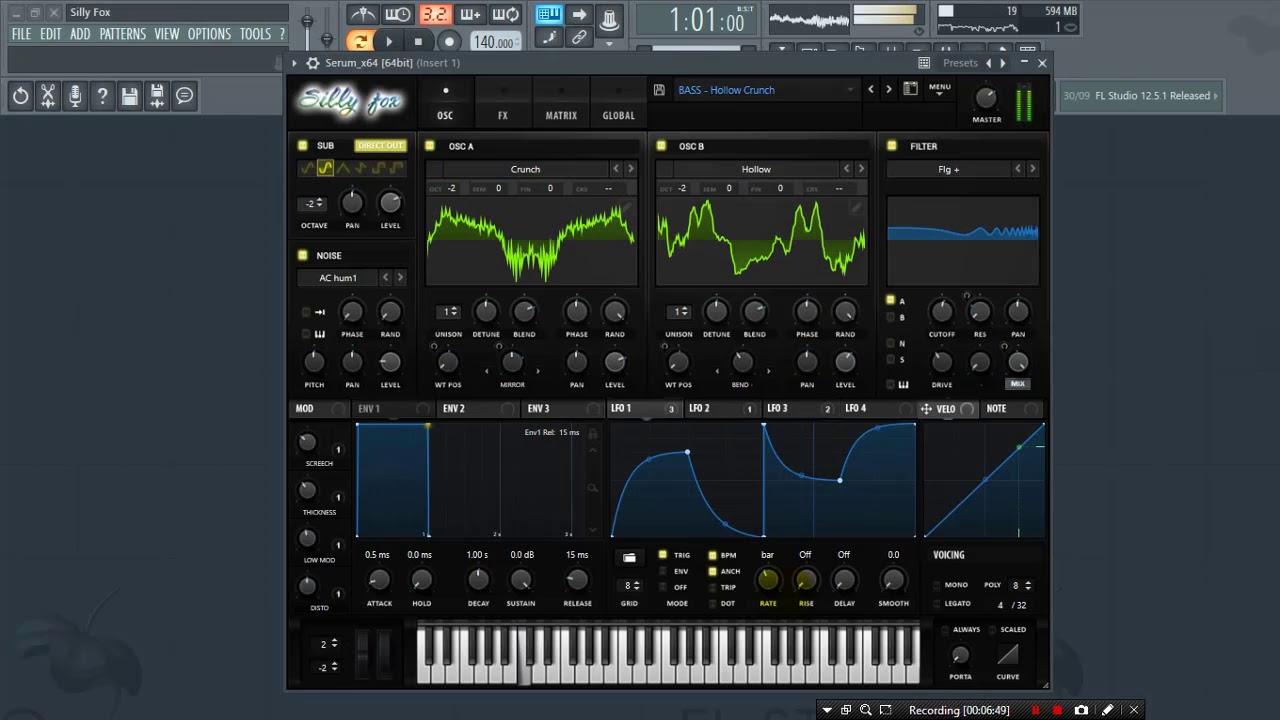
Task: Adjust the SUB OCTAVE stepper
Action: [312, 204]
